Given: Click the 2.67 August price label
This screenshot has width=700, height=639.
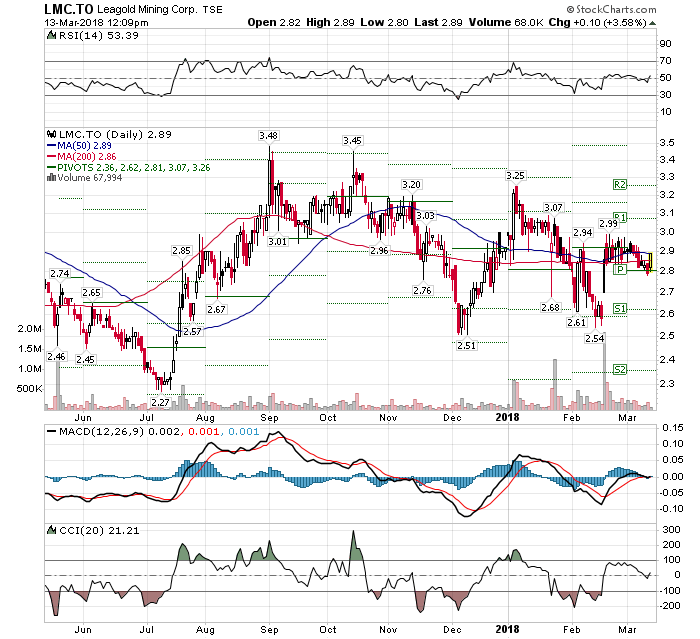Looking at the screenshot, I should [x=216, y=309].
